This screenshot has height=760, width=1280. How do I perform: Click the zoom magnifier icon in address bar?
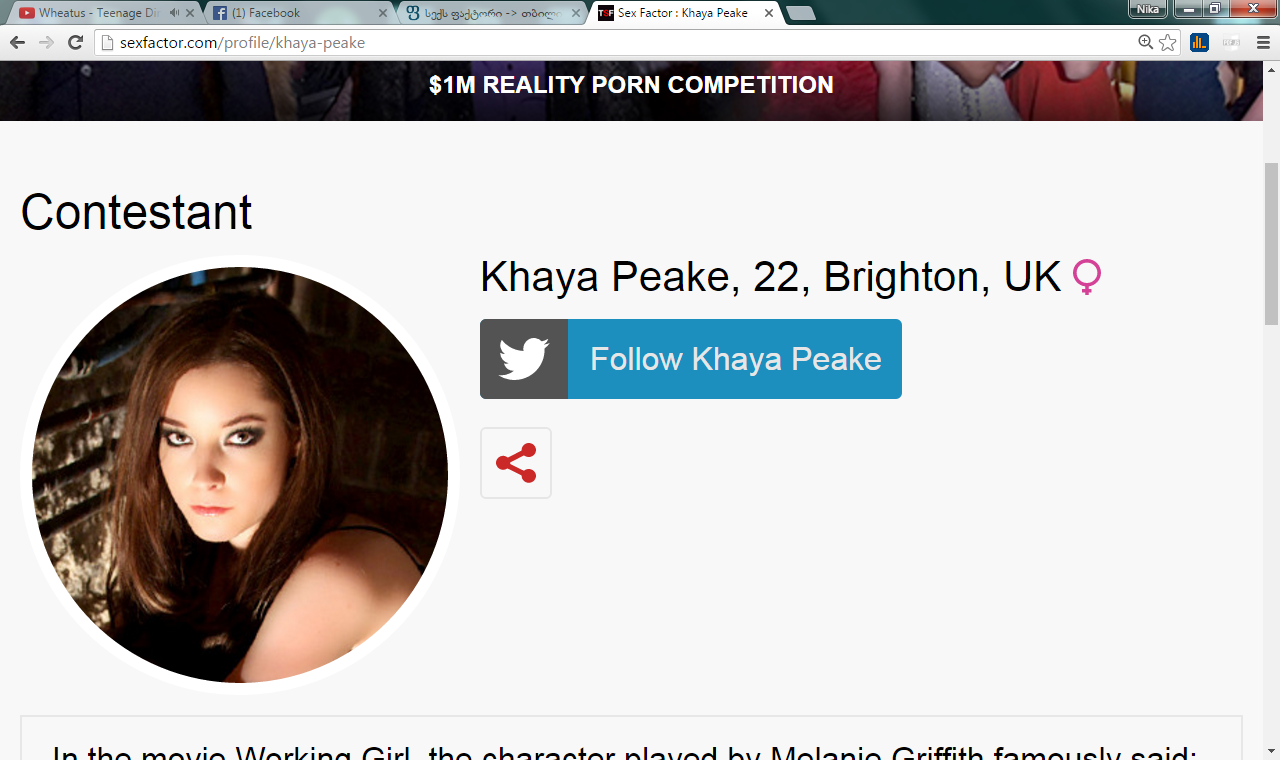coord(1146,42)
